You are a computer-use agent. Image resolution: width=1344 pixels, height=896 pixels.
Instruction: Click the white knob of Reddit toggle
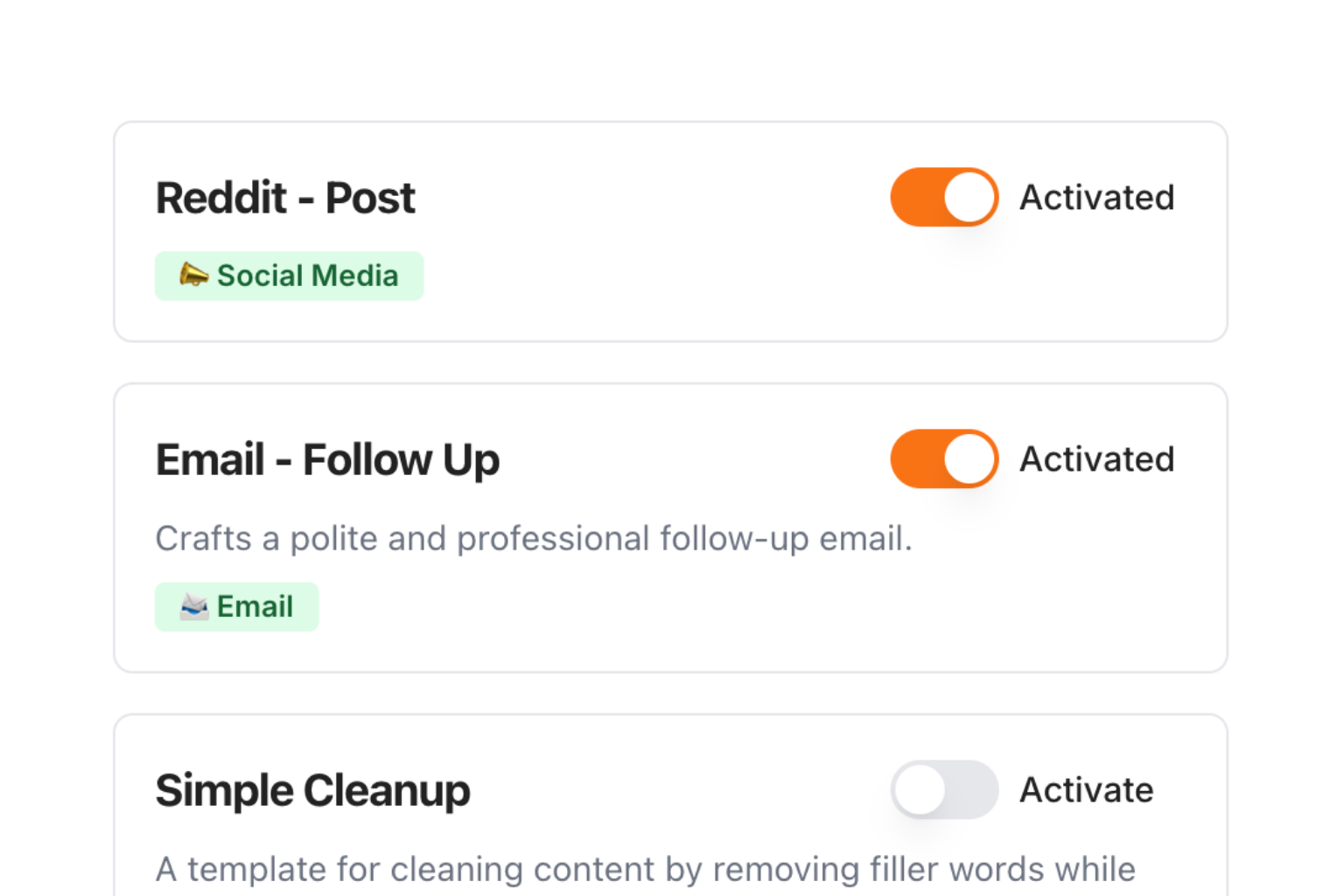tap(969, 197)
